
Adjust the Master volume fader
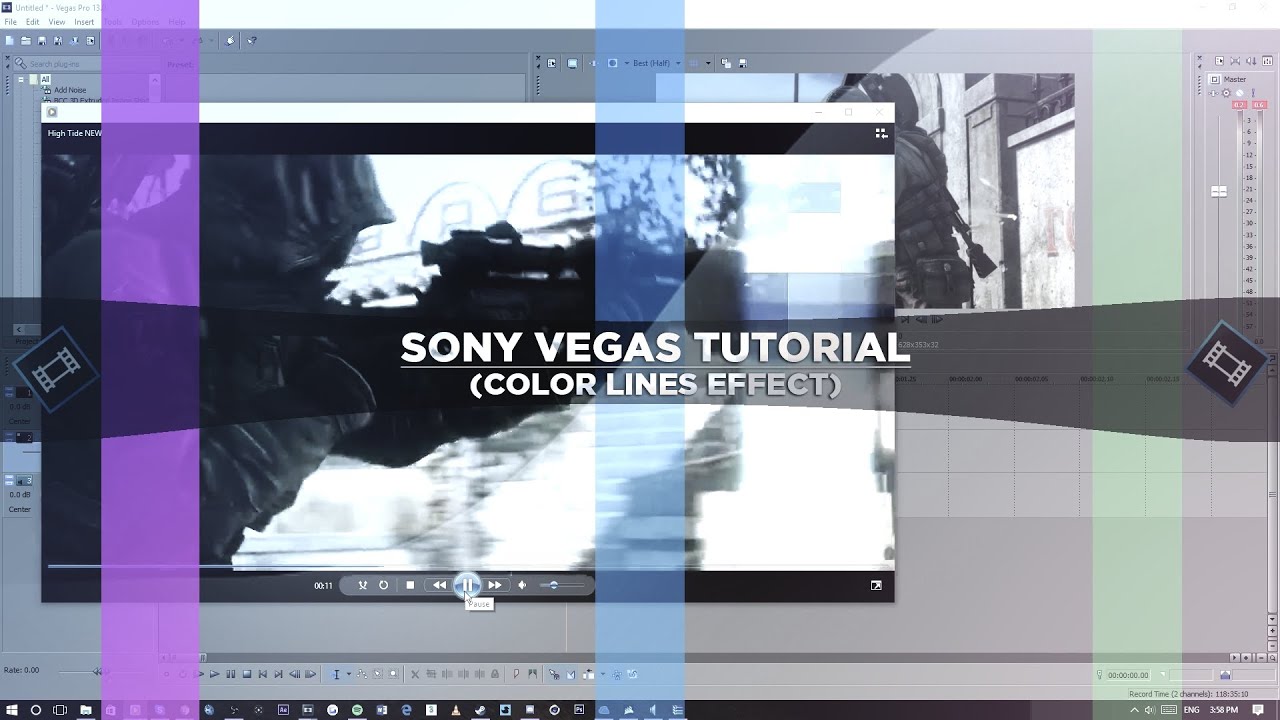coord(1219,191)
